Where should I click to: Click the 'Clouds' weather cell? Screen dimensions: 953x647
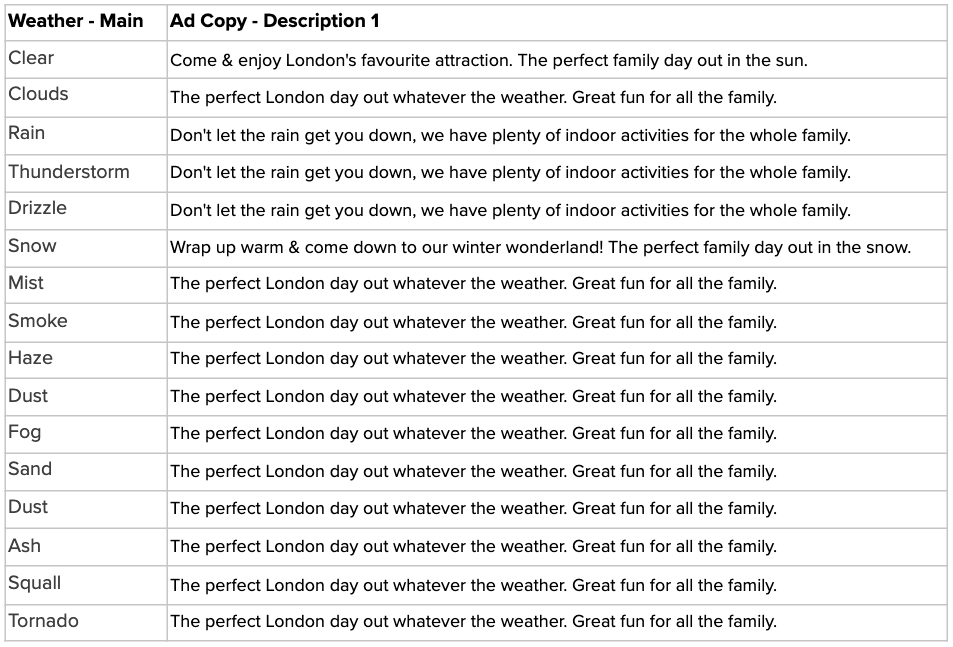86,97
